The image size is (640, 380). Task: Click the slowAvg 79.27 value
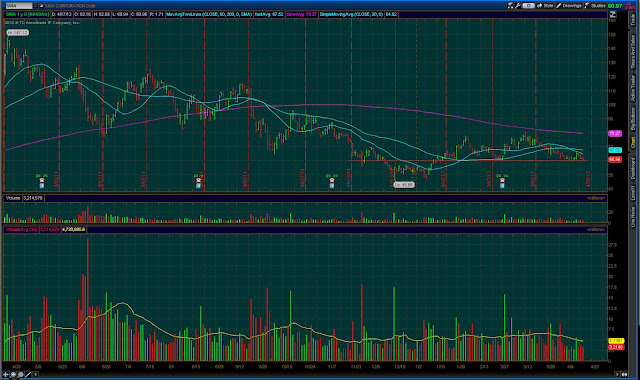pyautogui.click(x=301, y=14)
